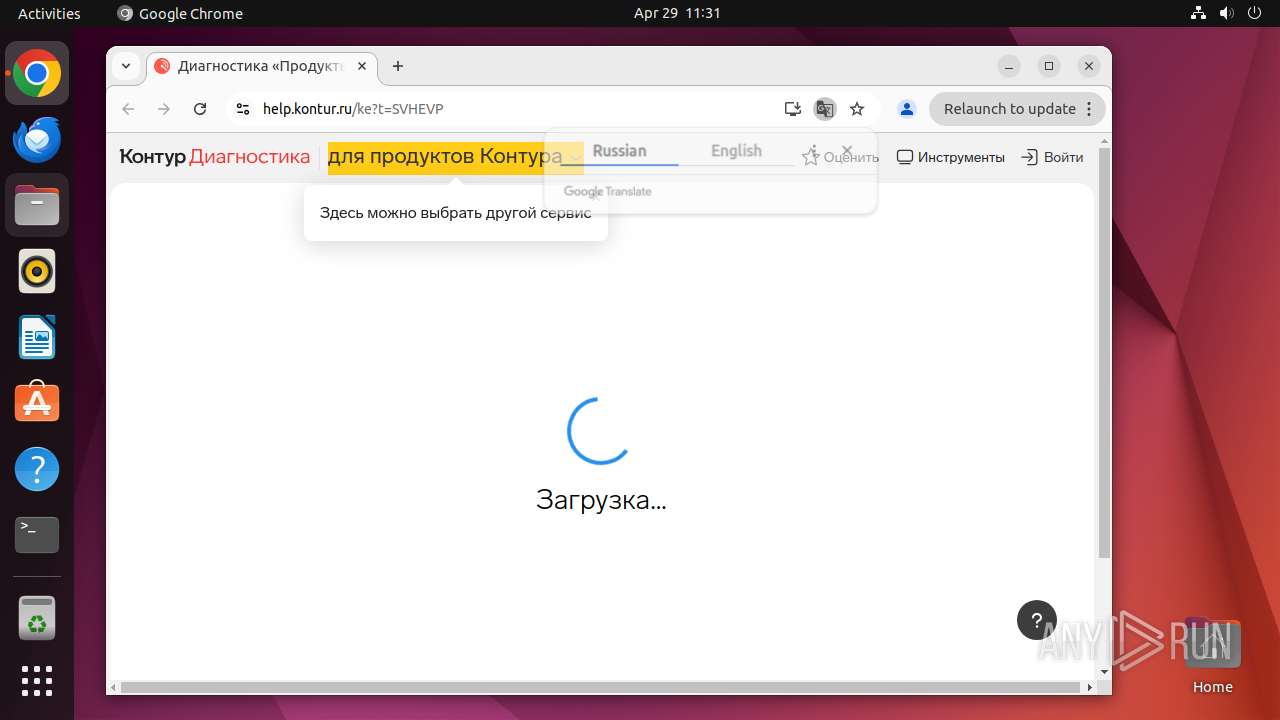Open the Chrome profile avatar

pyautogui.click(x=907, y=109)
